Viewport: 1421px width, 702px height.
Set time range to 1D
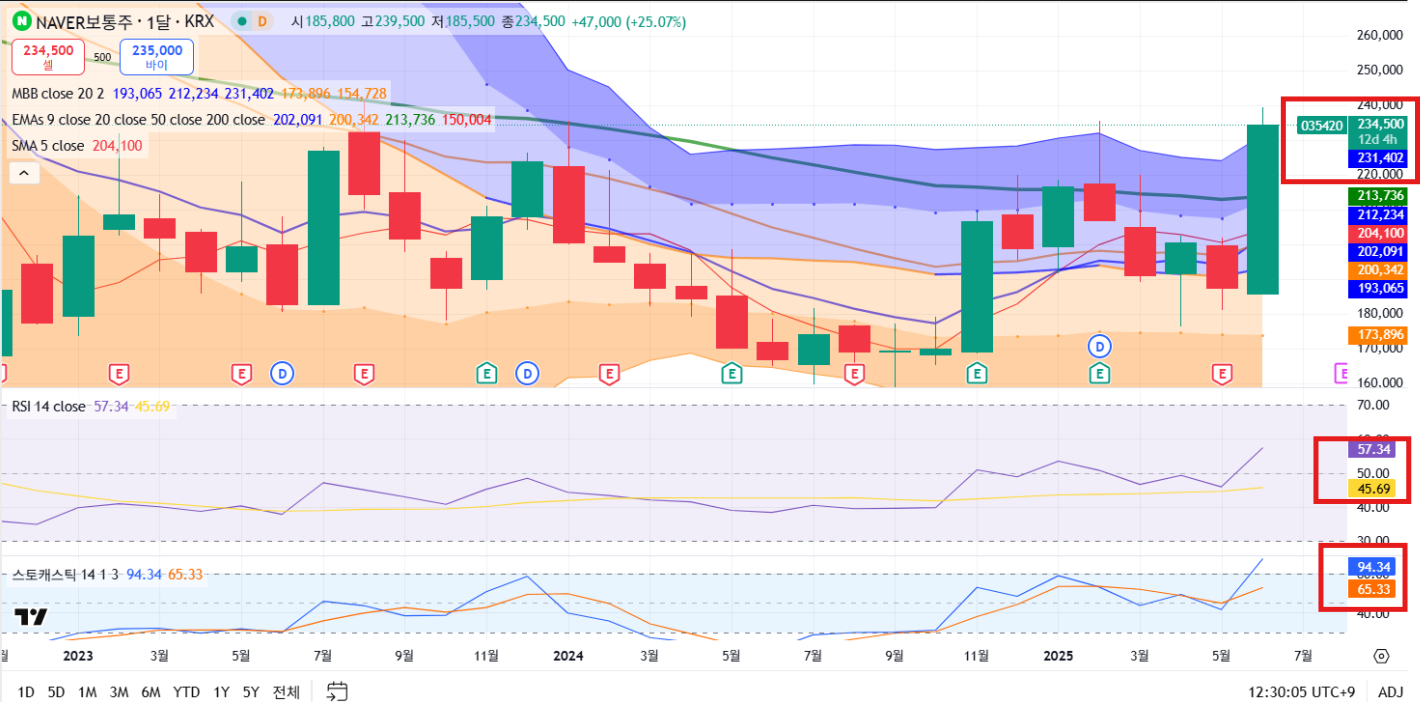26,691
